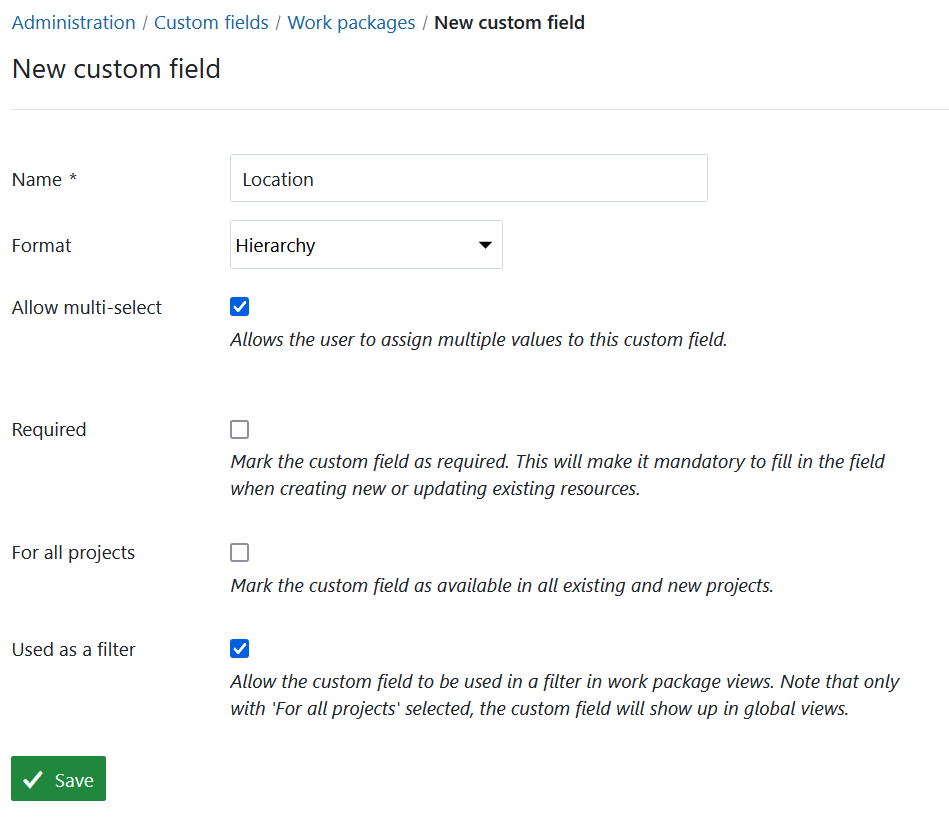Check the For all projects checkbox
Image resolution: width=949 pixels, height=817 pixels.
(x=240, y=553)
